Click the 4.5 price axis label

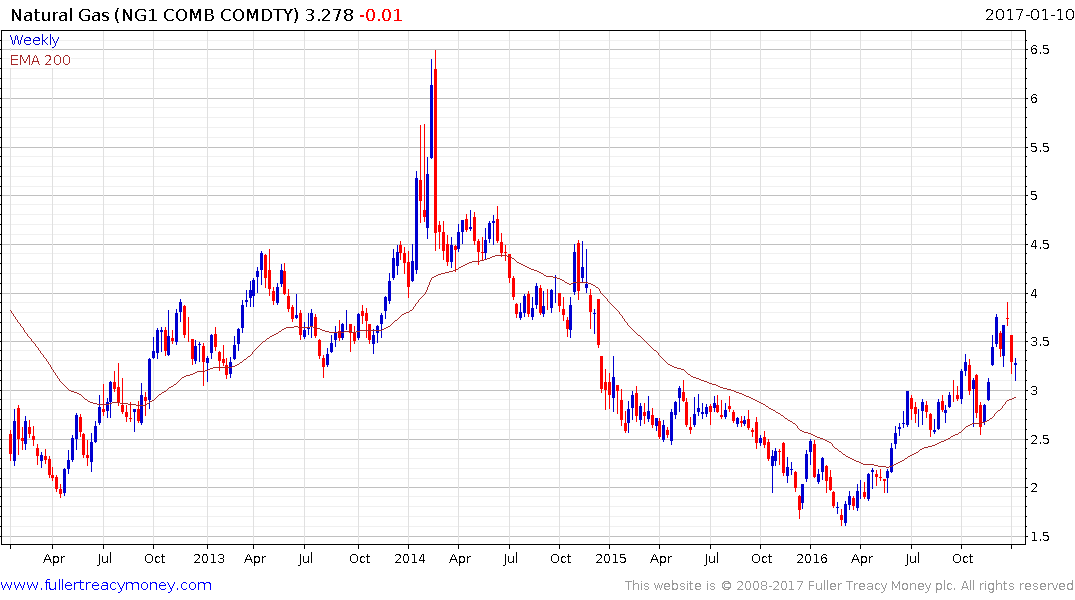pos(1039,245)
